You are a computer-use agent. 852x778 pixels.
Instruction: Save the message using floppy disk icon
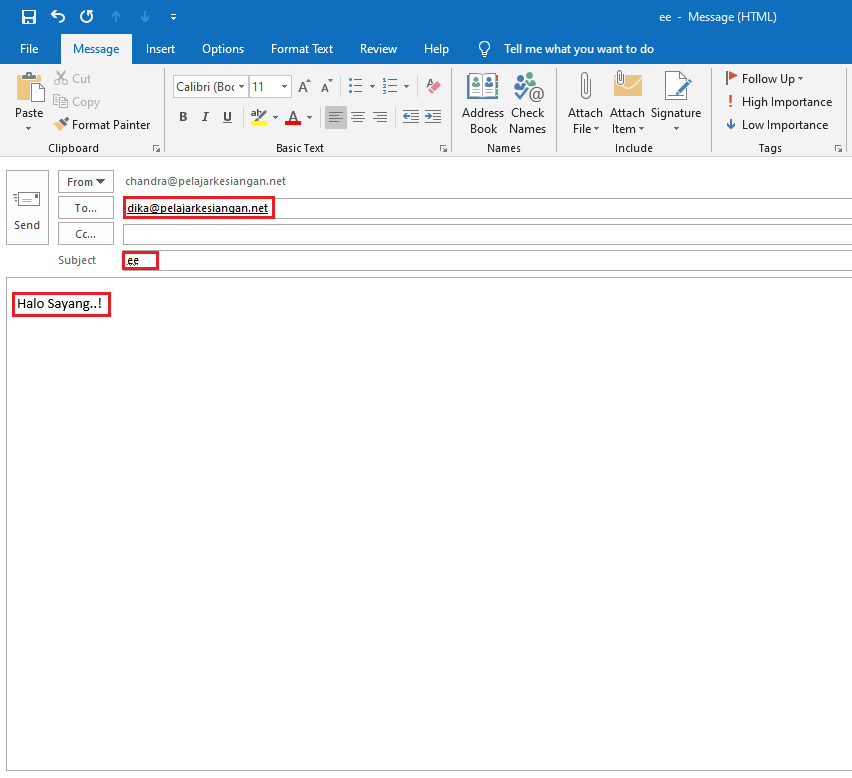click(x=29, y=17)
